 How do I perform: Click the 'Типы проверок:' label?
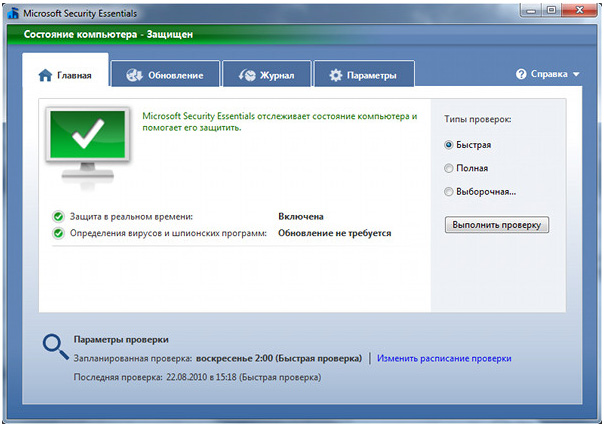point(478,119)
